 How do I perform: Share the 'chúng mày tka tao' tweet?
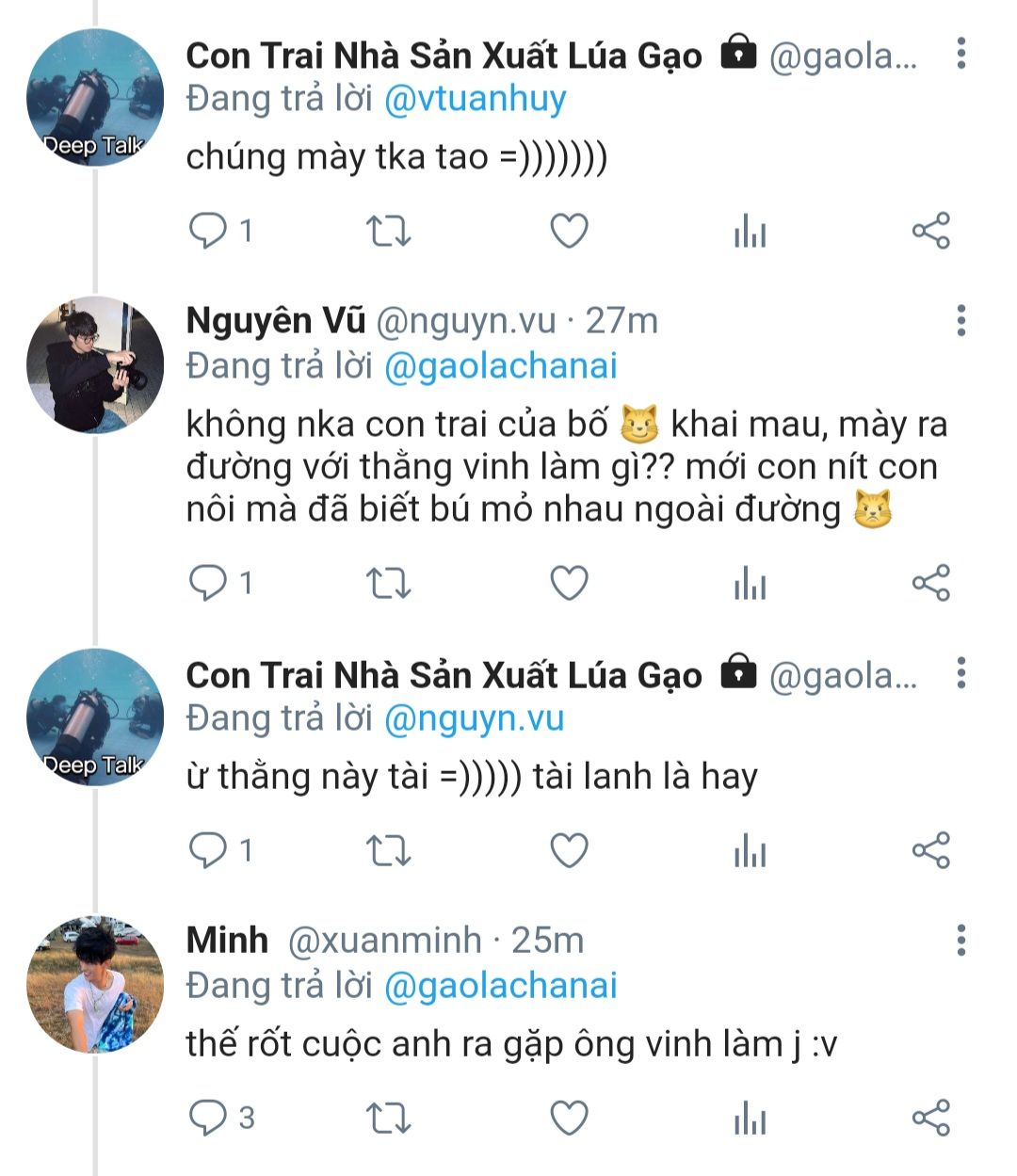coord(931,231)
